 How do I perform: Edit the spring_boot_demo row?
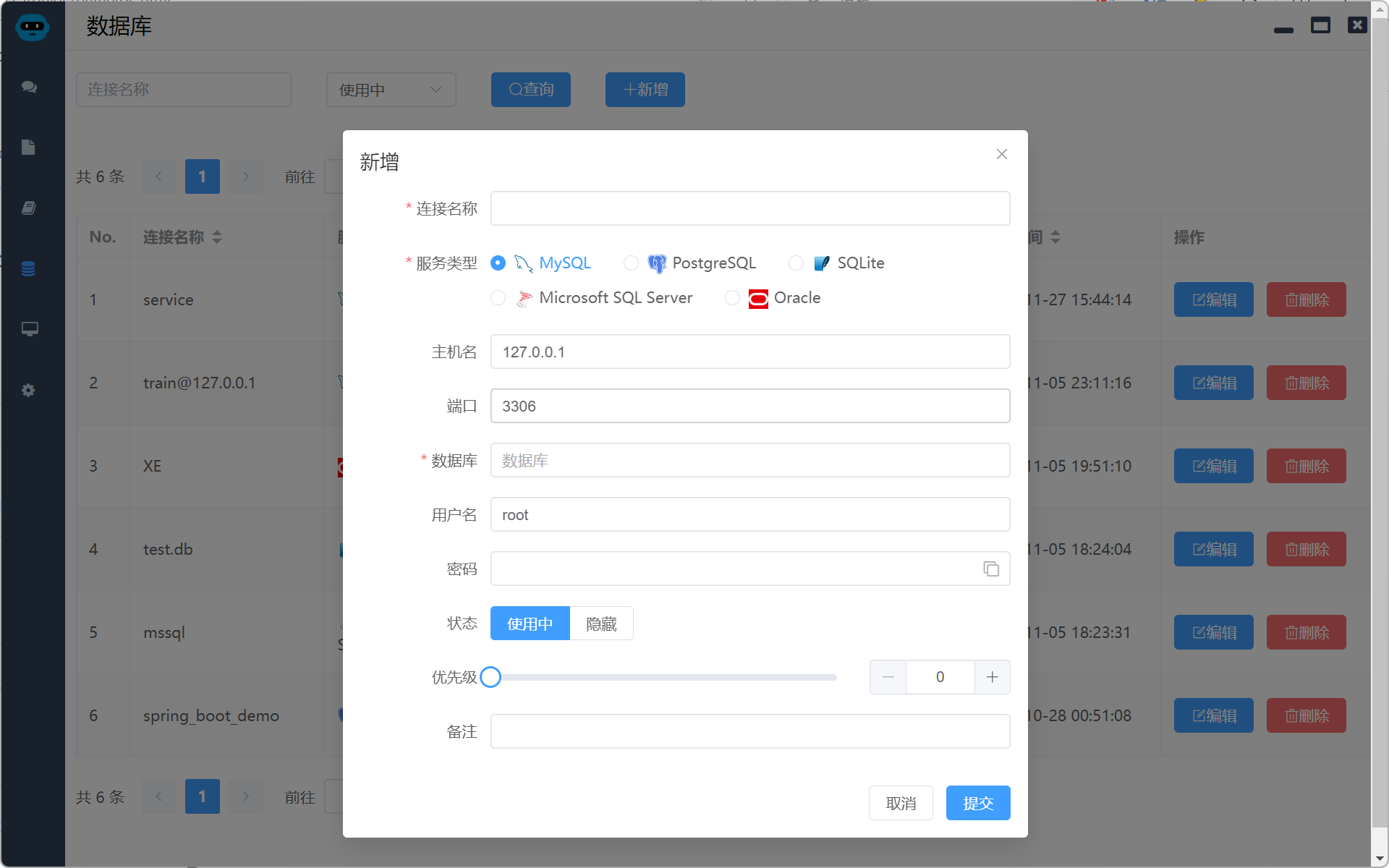(1214, 715)
